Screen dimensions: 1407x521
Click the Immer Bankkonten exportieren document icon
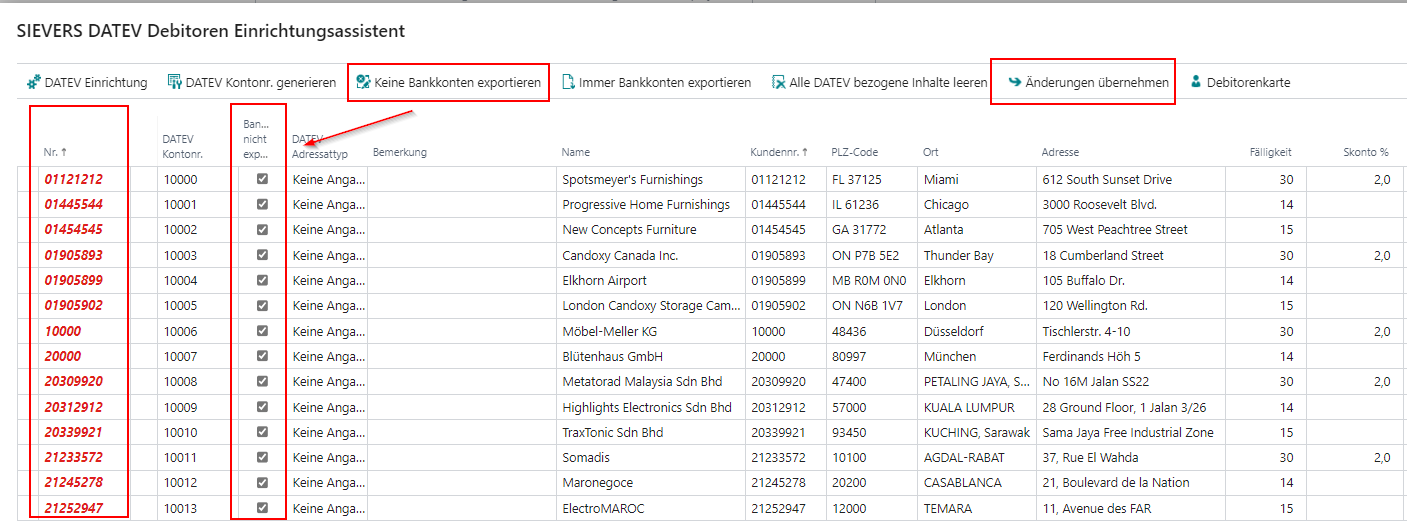pyautogui.click(x=568, y=83)
